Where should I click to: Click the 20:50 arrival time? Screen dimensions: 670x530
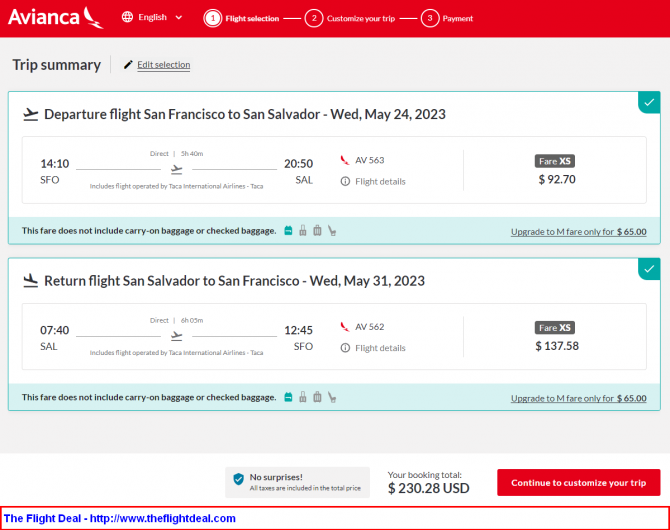click(x=299, y=164)
